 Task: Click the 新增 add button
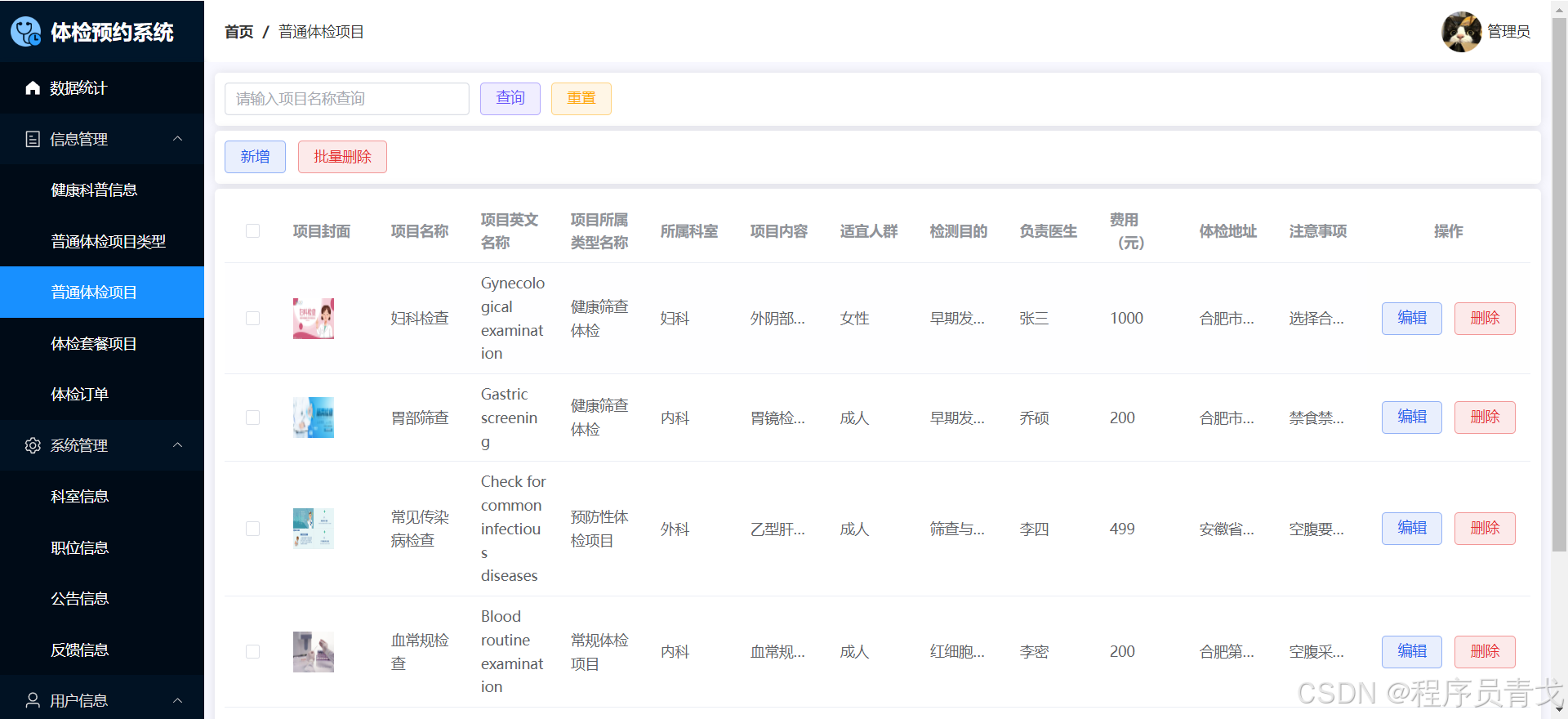[256, 157]
